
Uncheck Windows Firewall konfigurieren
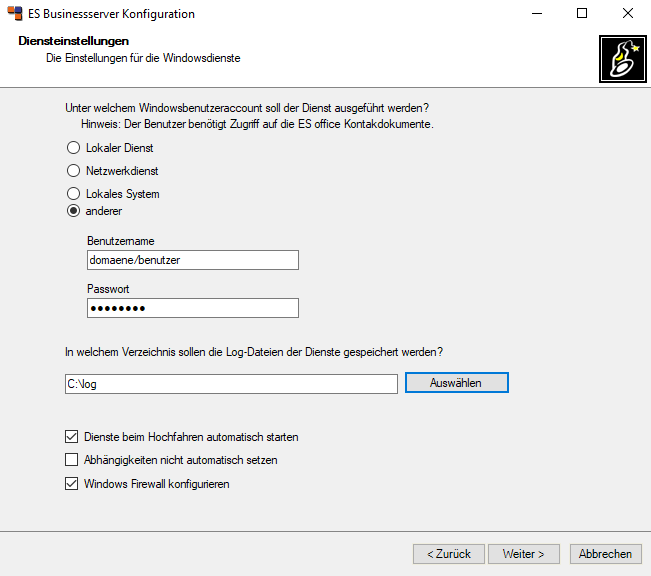pyautogui.click(x=71, y=484)
